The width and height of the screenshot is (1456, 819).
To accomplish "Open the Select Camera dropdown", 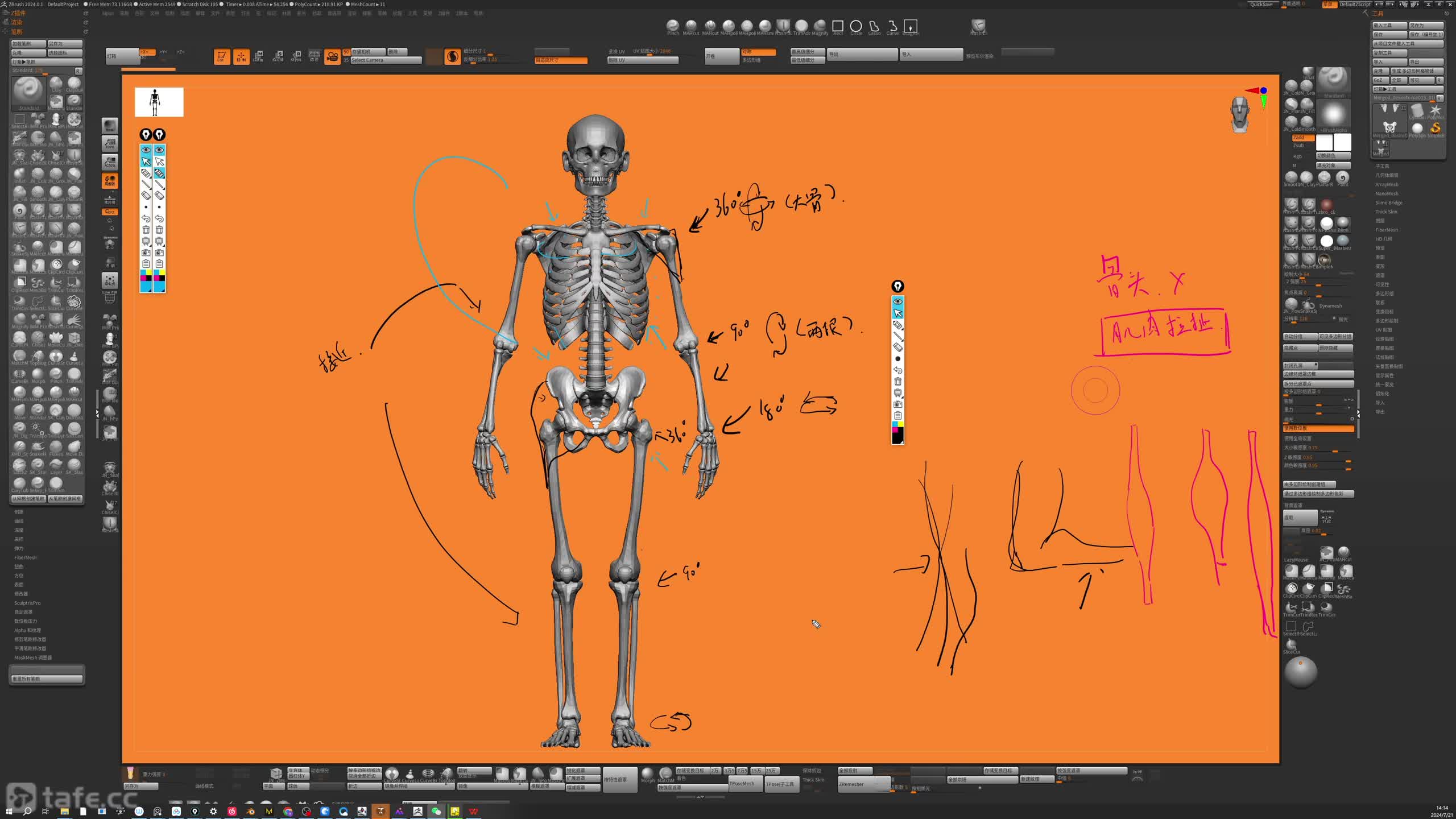I will pos(386,60).
